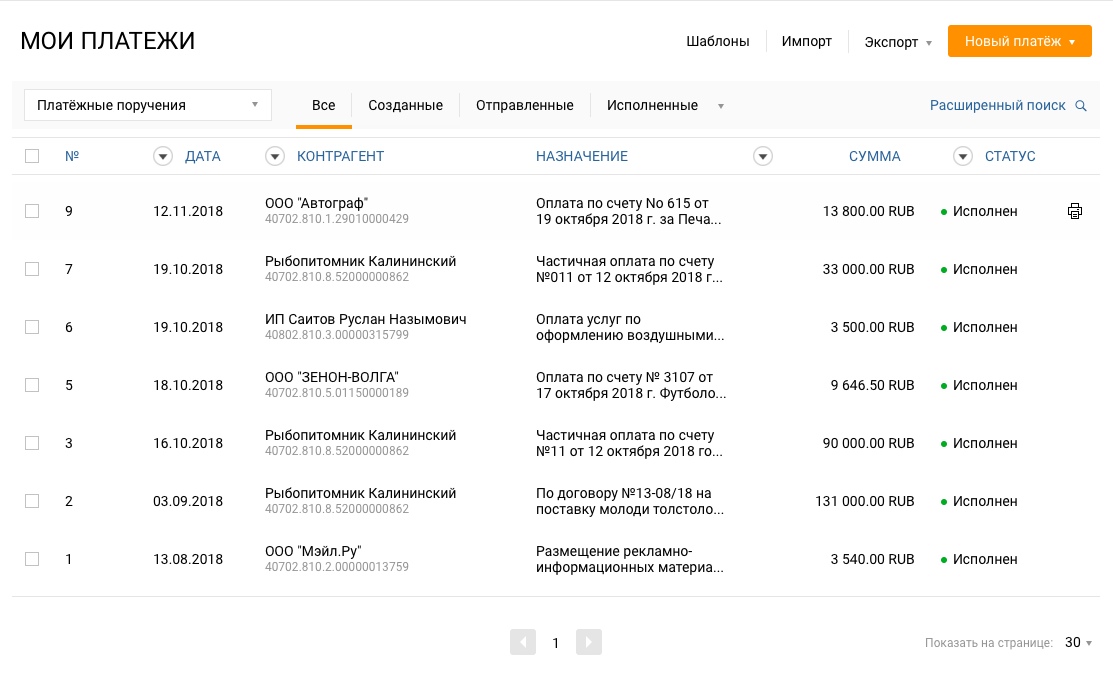Select checkbox for the 131 000.00 RUB payment

32,501
